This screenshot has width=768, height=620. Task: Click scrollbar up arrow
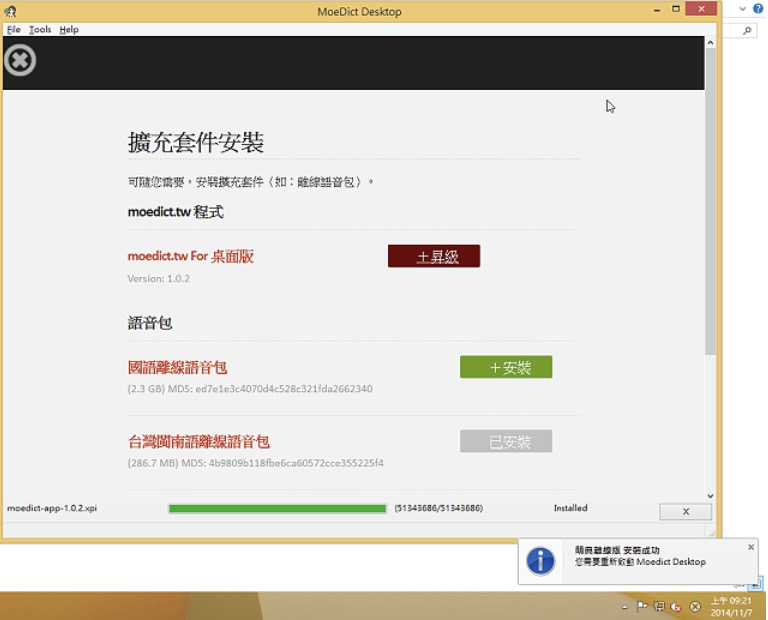pos(710,42)
